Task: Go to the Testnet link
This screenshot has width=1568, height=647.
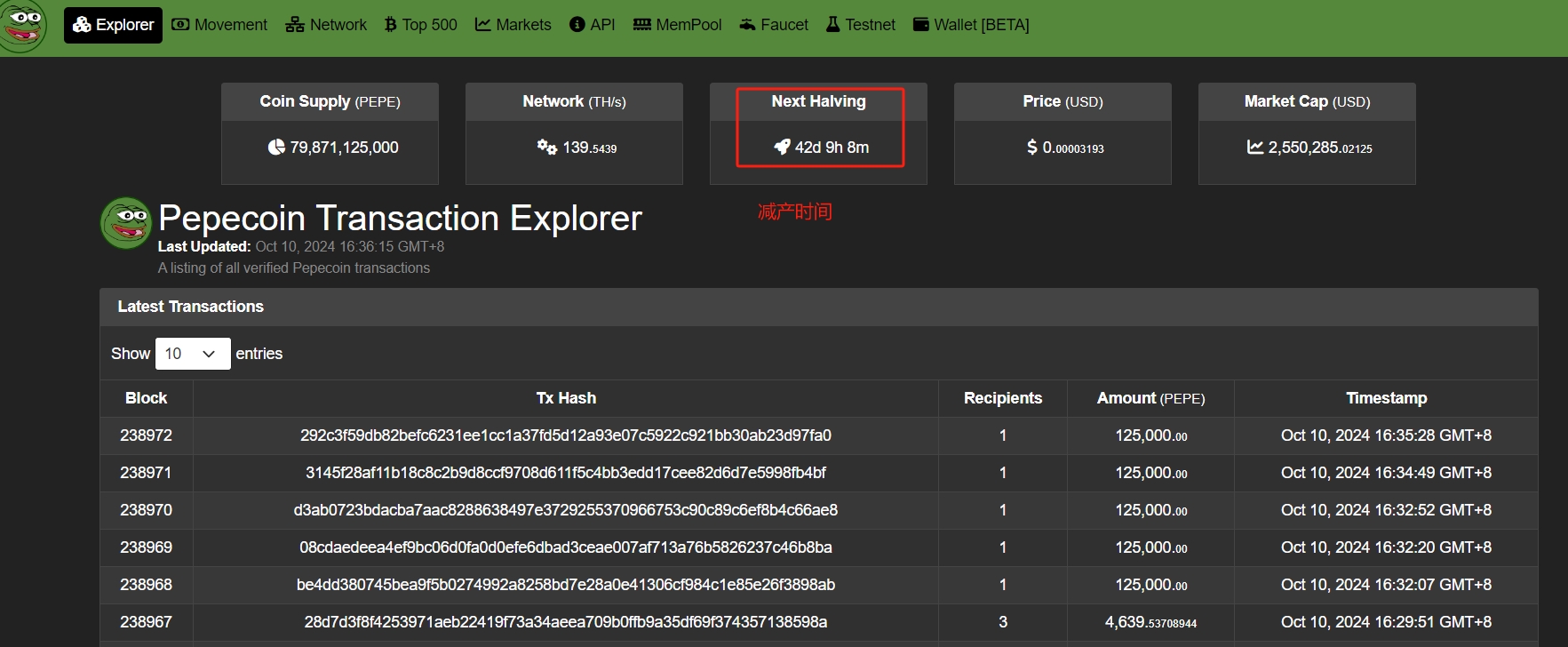Action: pyautogui.click(x=861, y=25)
